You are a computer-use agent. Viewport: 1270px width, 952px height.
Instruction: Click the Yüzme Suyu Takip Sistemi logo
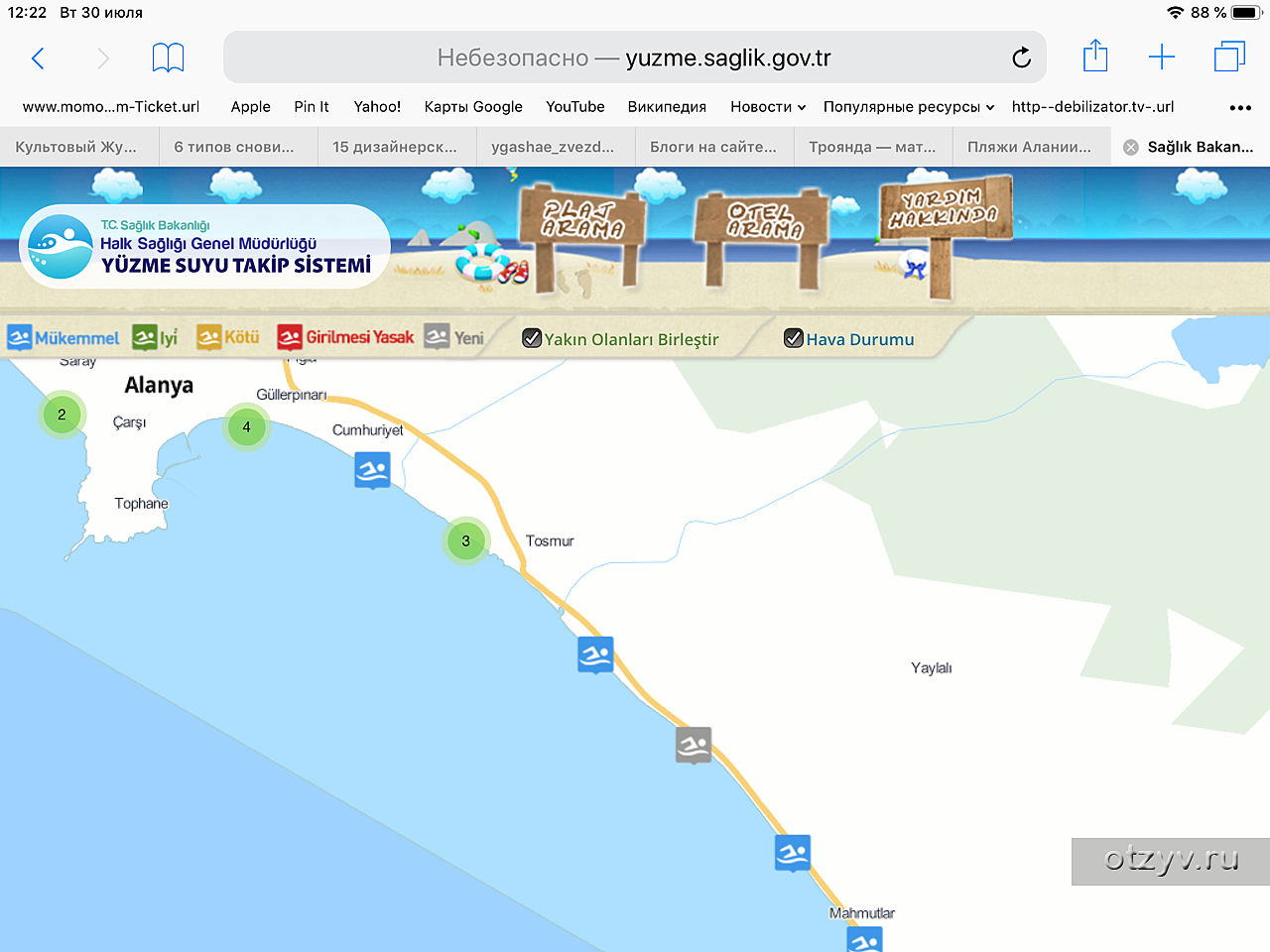204,247
